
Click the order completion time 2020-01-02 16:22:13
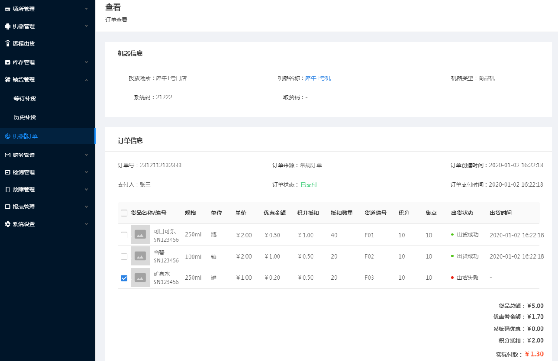[516, 184]
